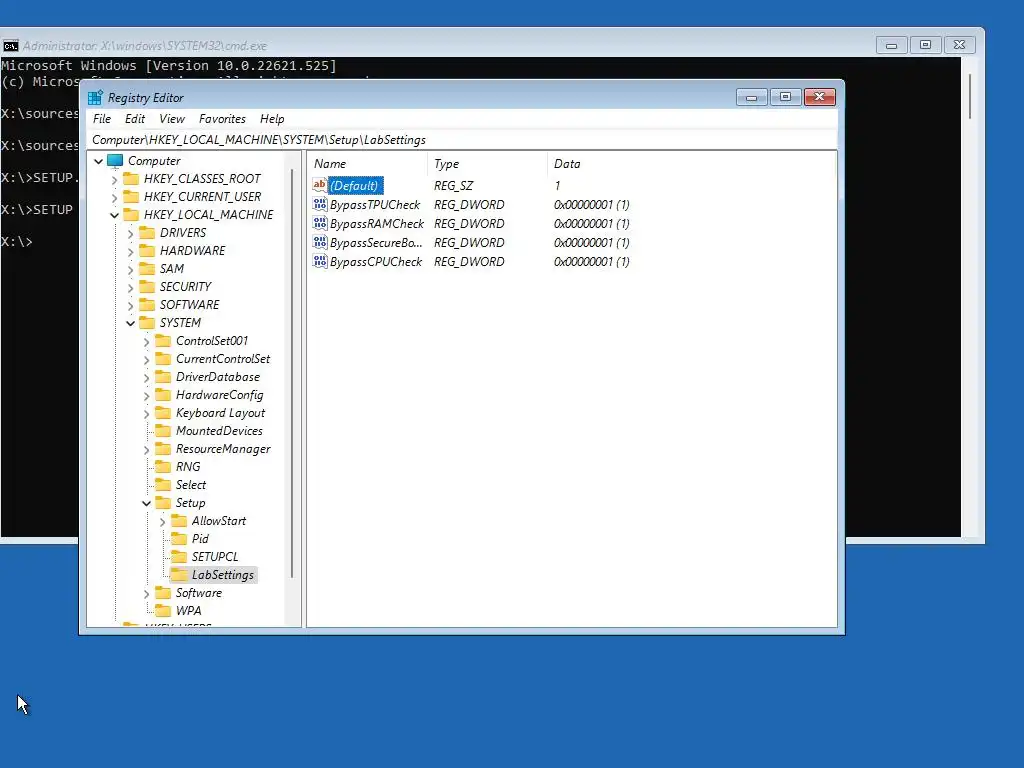1024x768 pixels.
Task: Select the Computer icon in tree
Action: [115, 161]
